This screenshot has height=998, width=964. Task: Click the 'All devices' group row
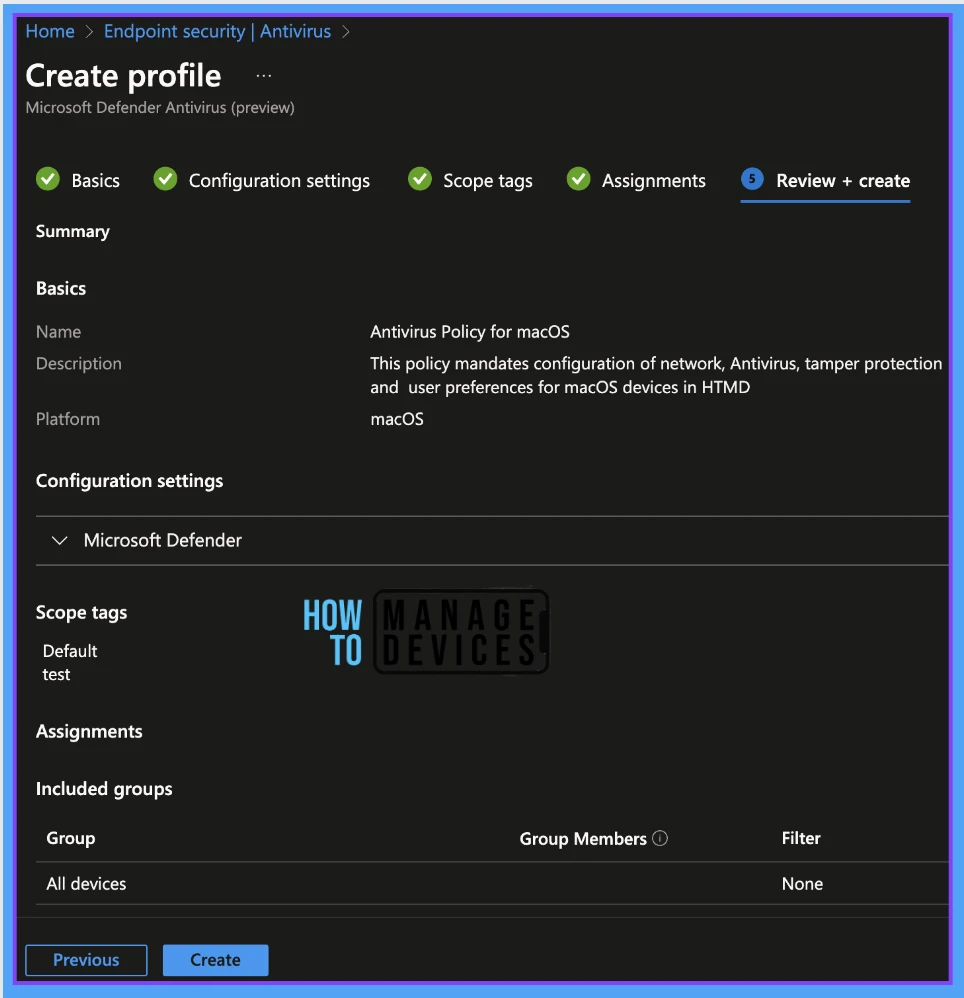(492, 883)
